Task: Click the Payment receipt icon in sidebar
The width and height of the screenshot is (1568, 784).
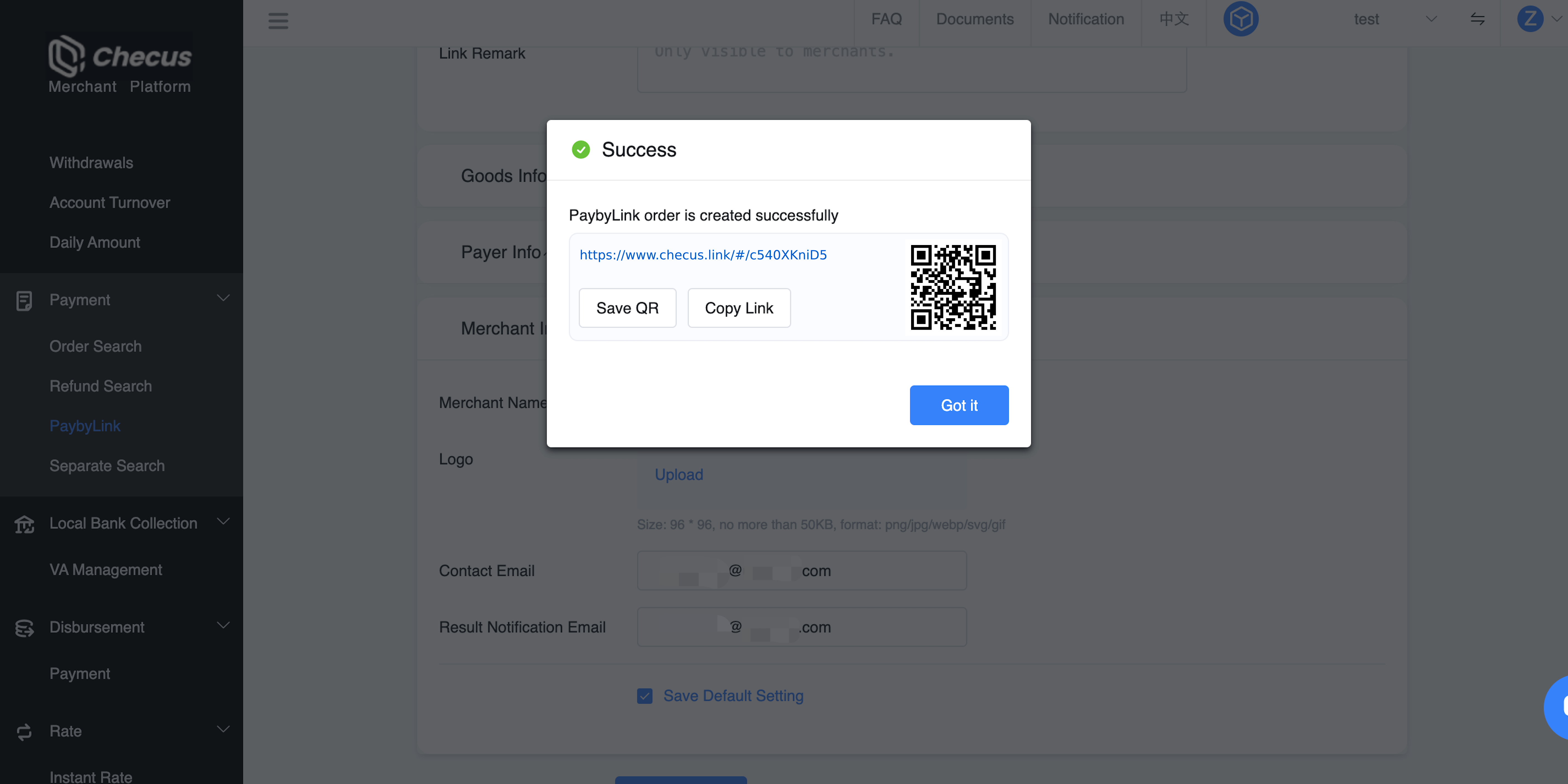Action: point(24,301)
